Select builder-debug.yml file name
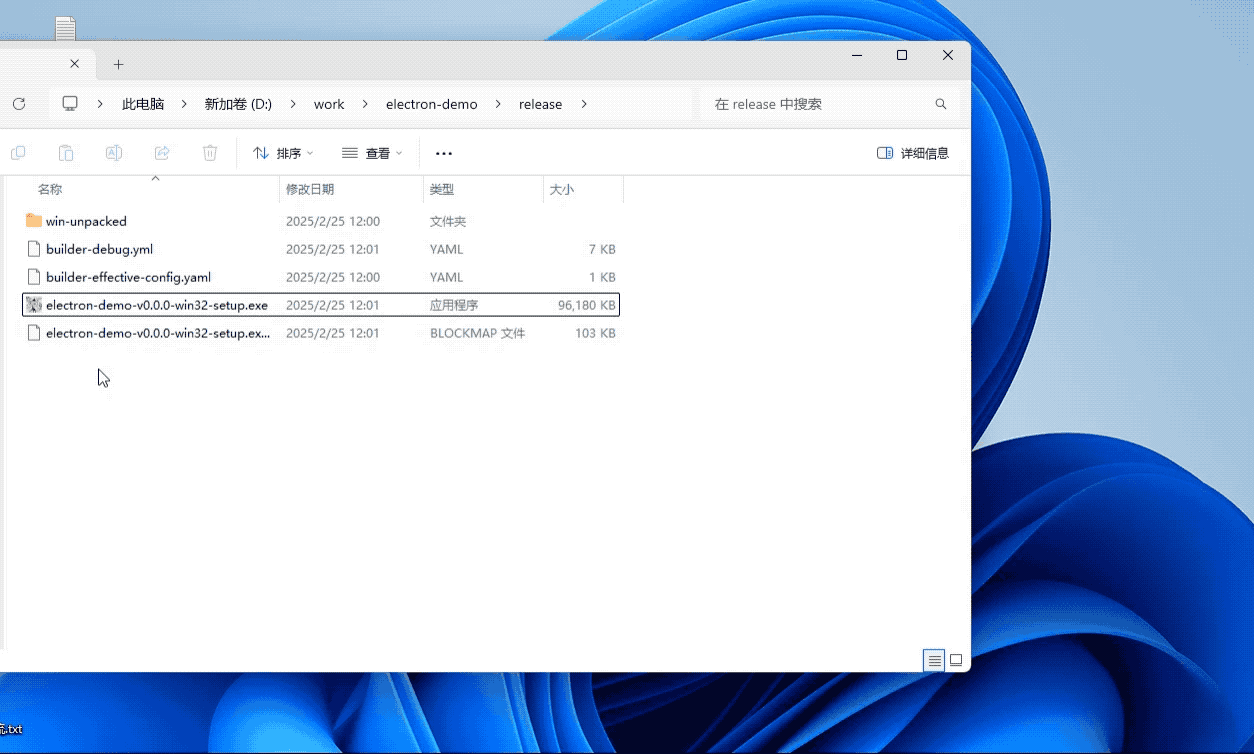The width and height of the screenshot is (1254, 754). tap(99, 249)
